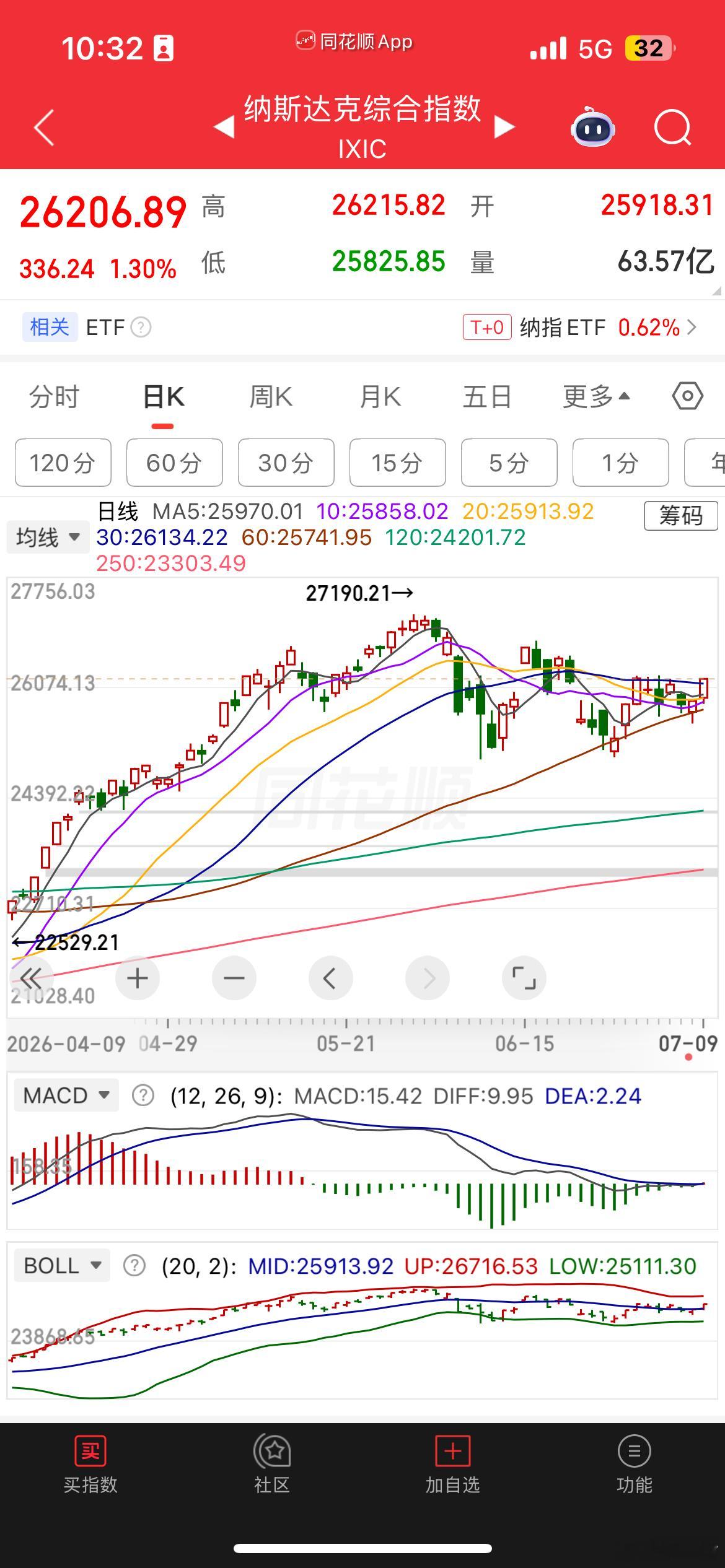The width and height of the screenshot is (725, 1568).
Task: Zoom in chart with plus button
Action: pyautogui.click(x=138, y=978)
